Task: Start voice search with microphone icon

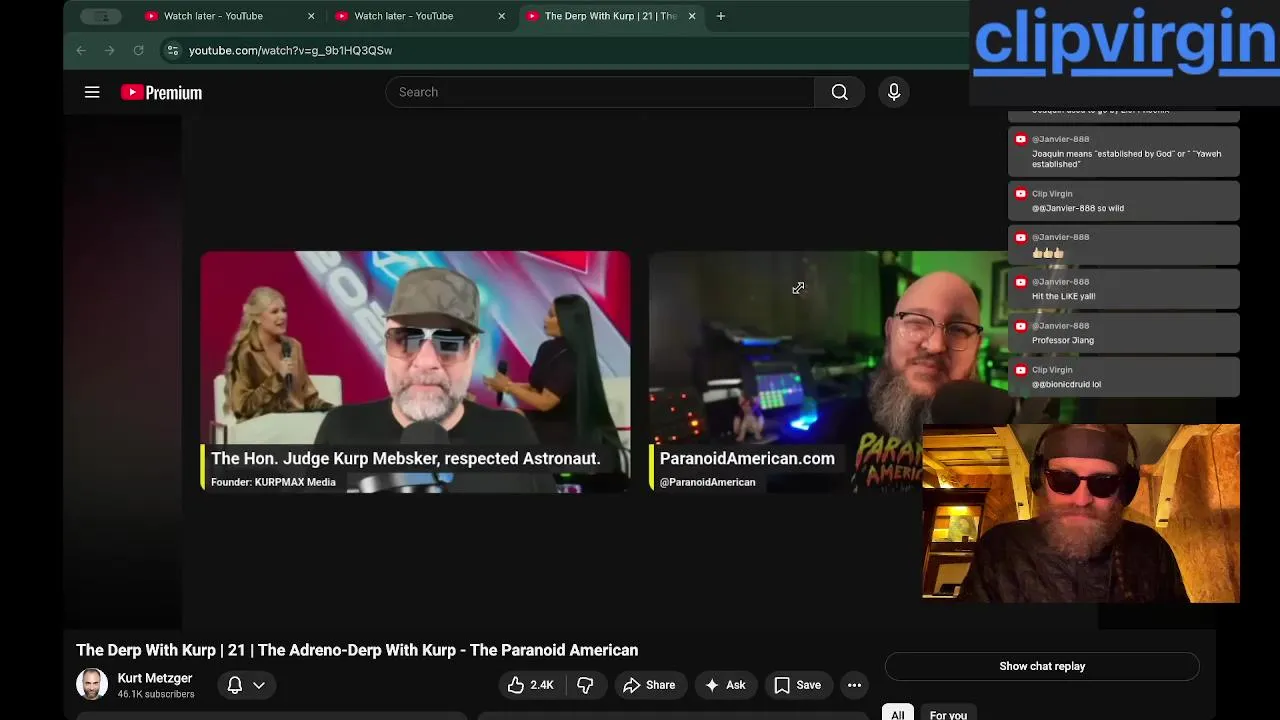Action: (x=894, y=92)
